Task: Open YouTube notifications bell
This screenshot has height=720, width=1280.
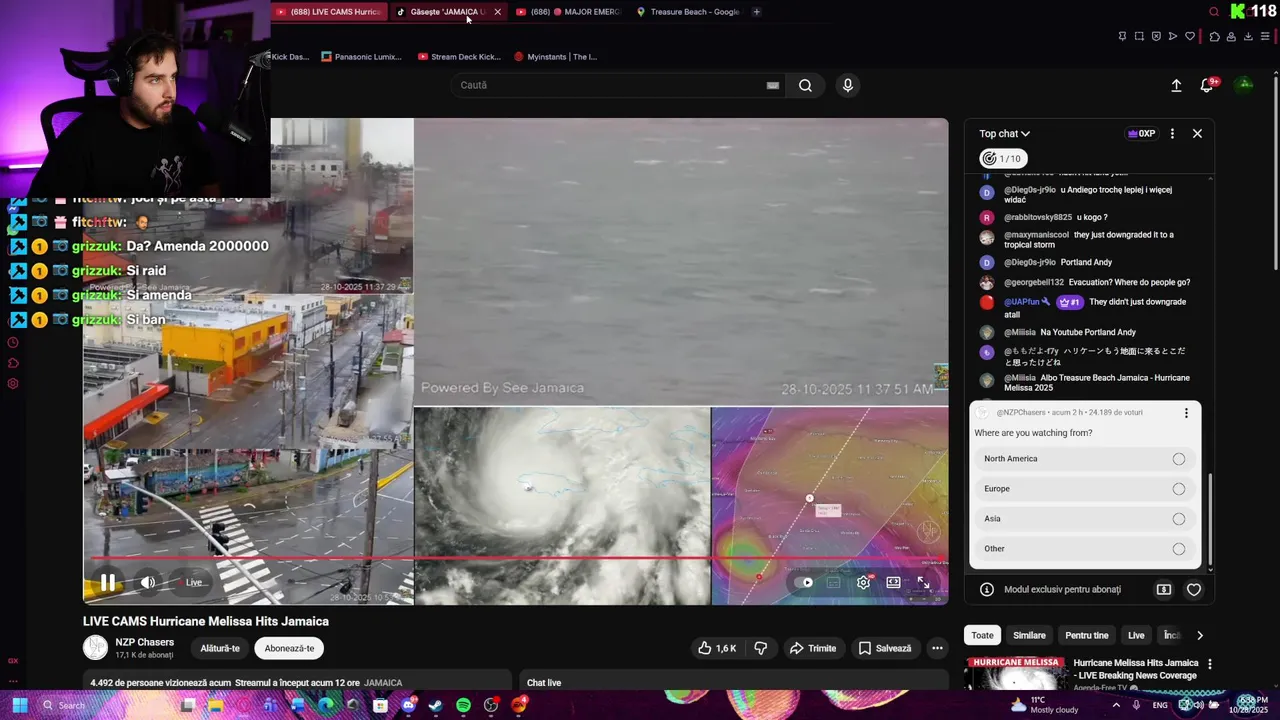Action: pos(1207,85)
